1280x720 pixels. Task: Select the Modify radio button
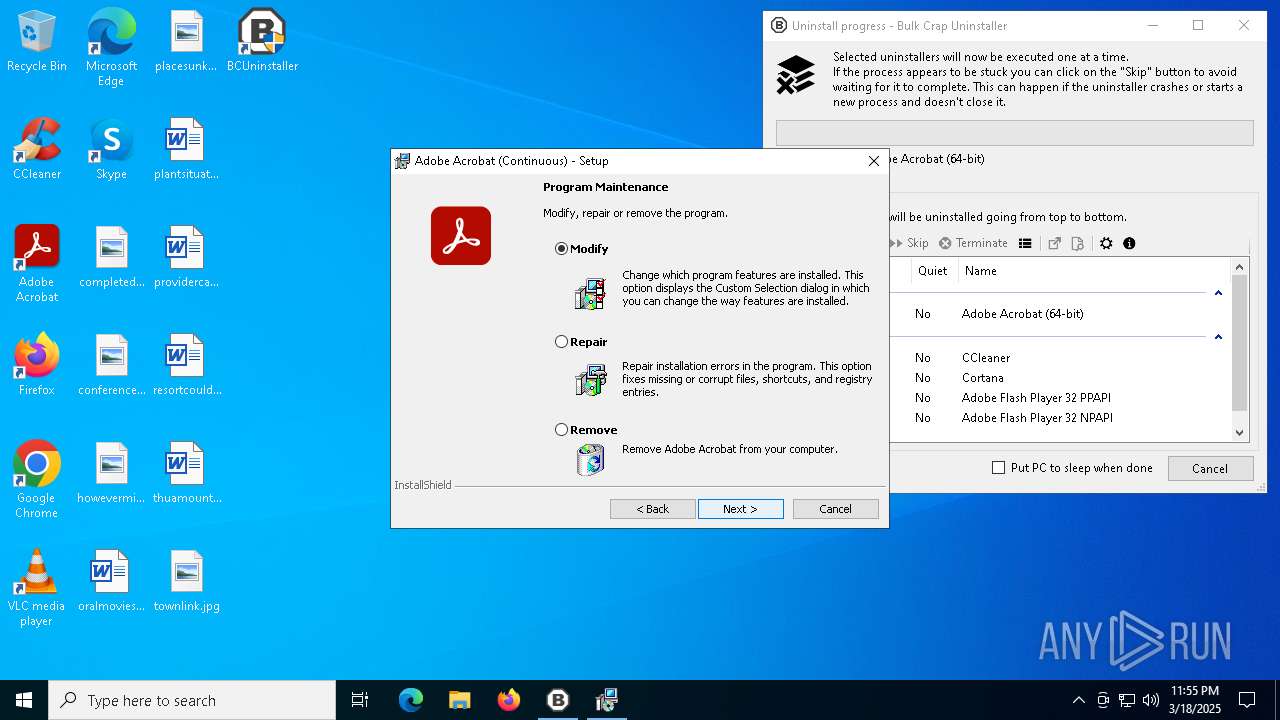(x=561, y=249)
